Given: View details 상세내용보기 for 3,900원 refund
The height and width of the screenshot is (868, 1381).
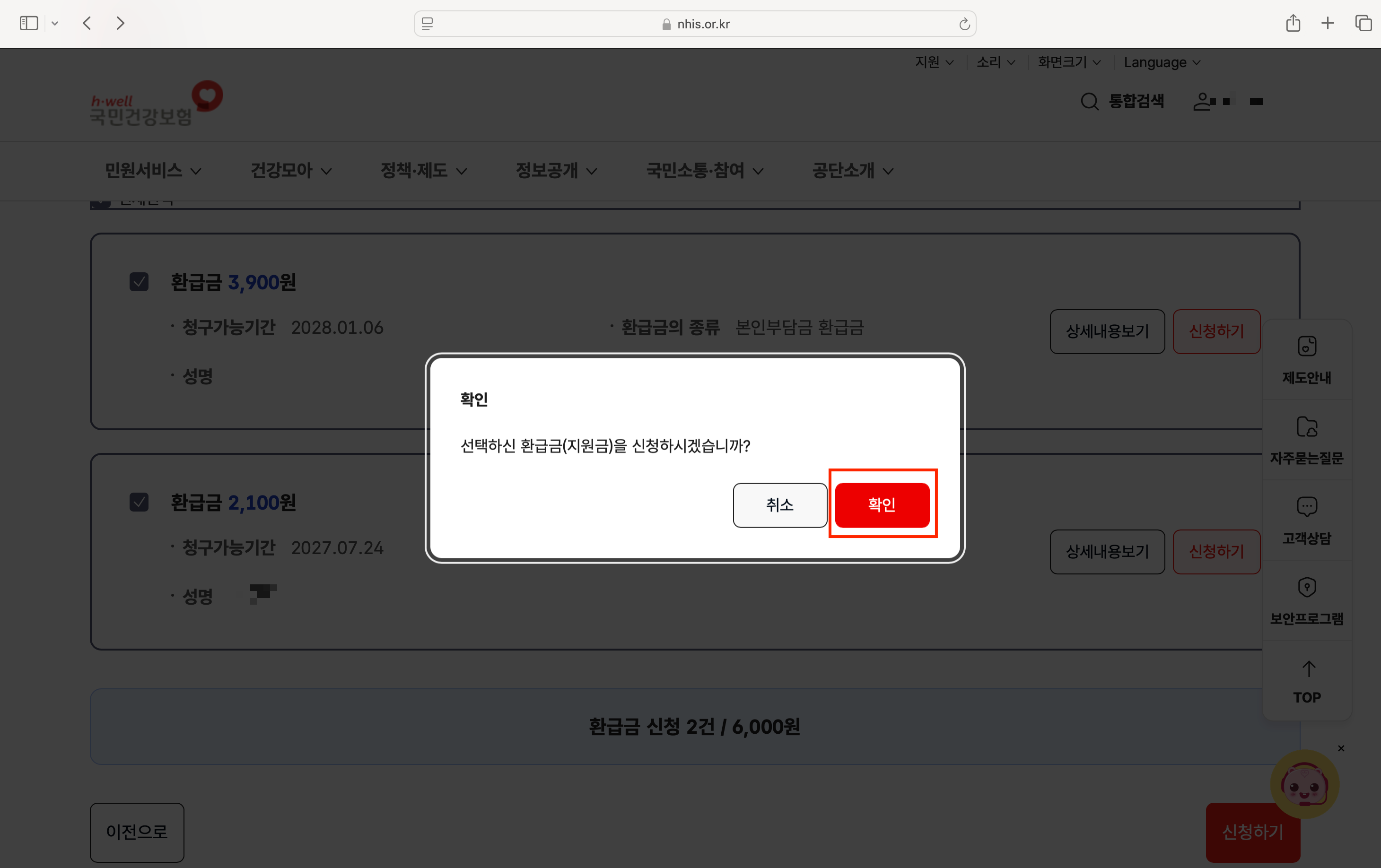Looking at the screenshot, I should [x=1107, y=331].
